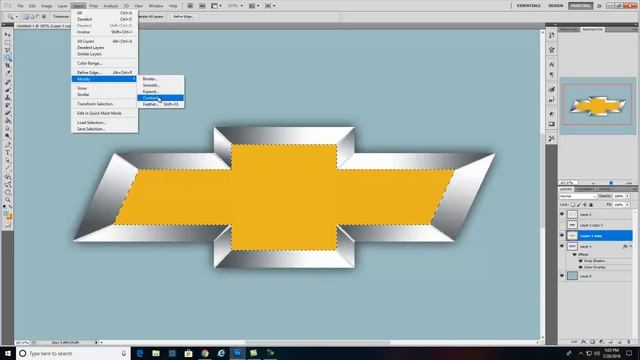Hide Layer 0 using its eye icon

tap(562, 276)
